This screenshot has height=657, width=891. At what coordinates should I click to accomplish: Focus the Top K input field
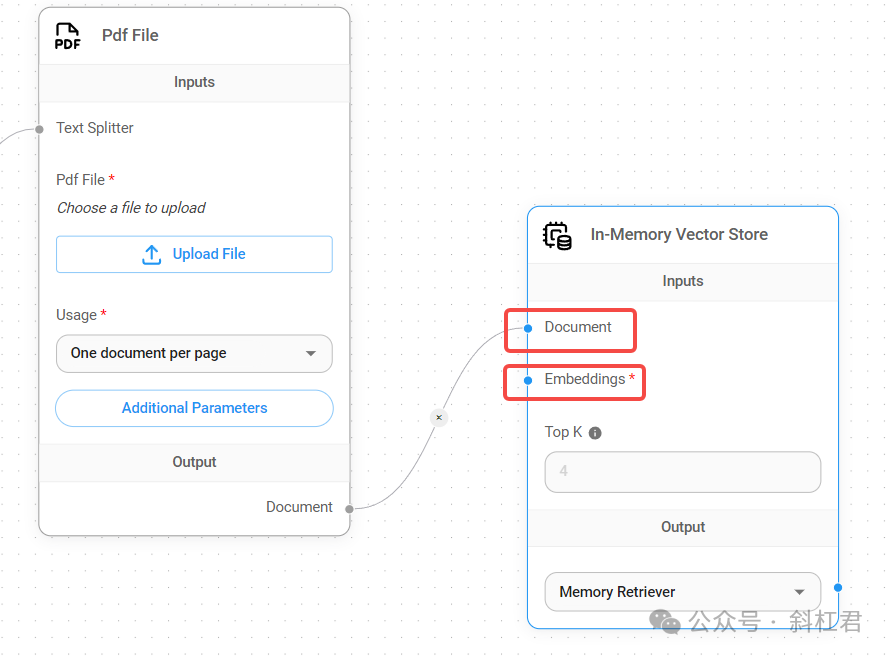click(x=682, y=471)
